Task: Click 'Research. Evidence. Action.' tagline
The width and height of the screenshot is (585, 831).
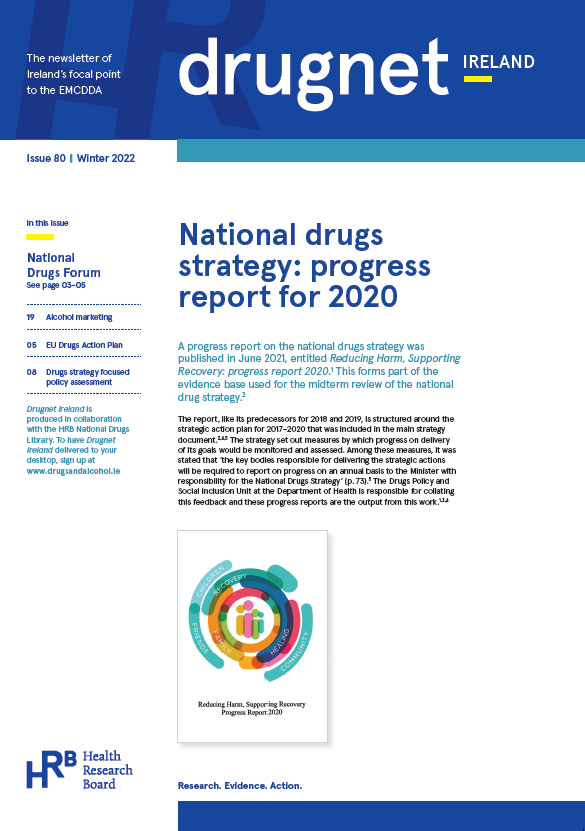Action: (x=240, y=785)
